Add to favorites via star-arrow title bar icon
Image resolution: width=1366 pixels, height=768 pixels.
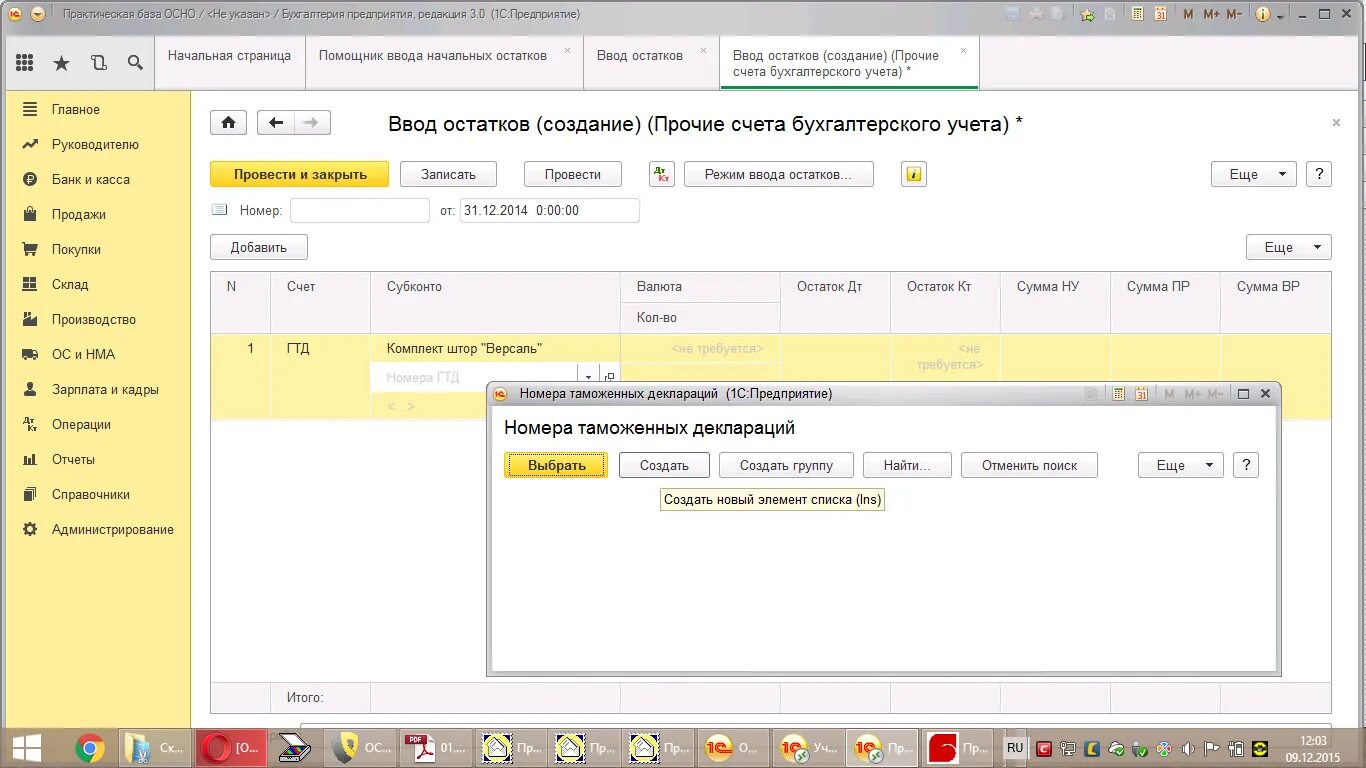point(1088,14)
